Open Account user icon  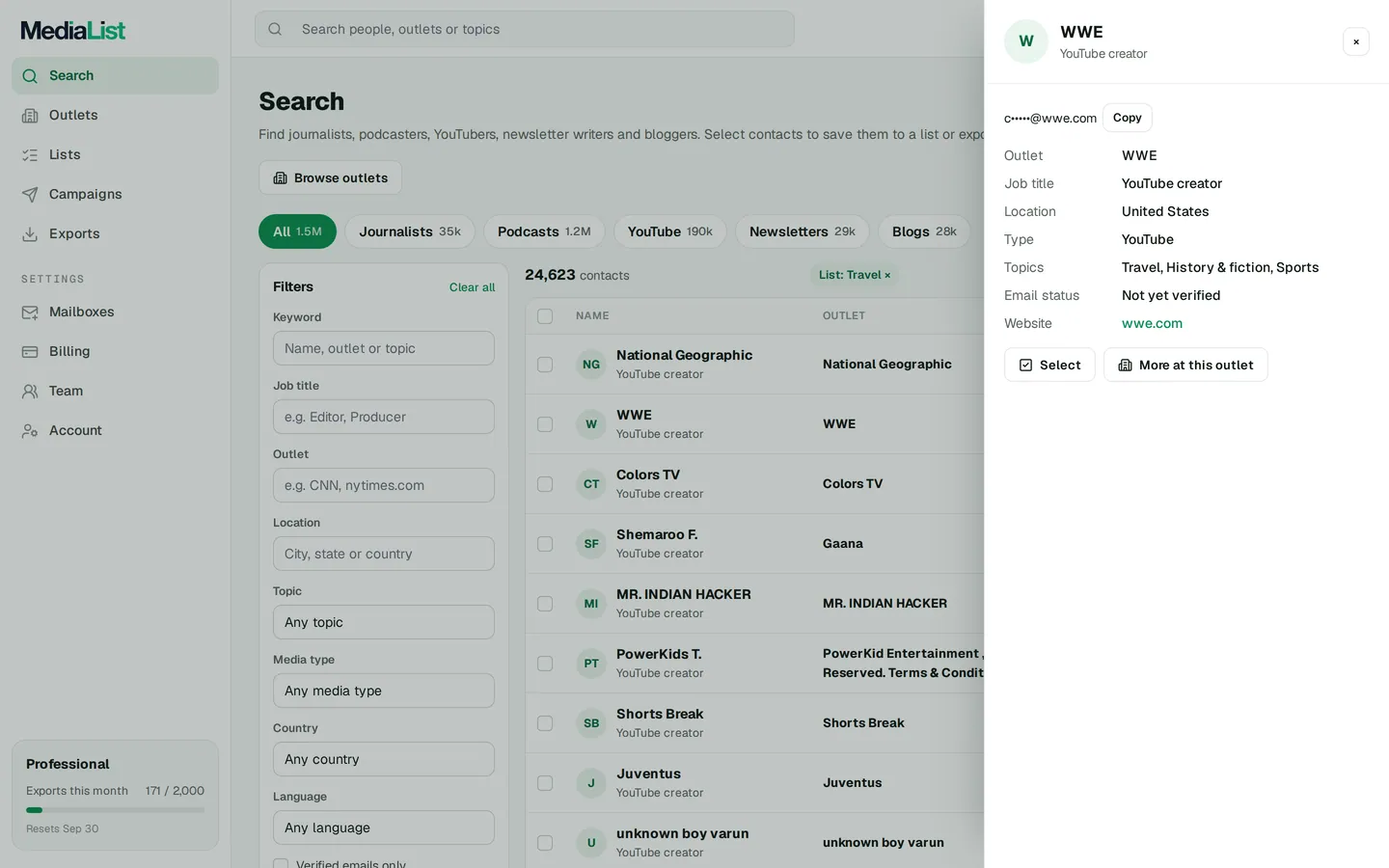30,430
